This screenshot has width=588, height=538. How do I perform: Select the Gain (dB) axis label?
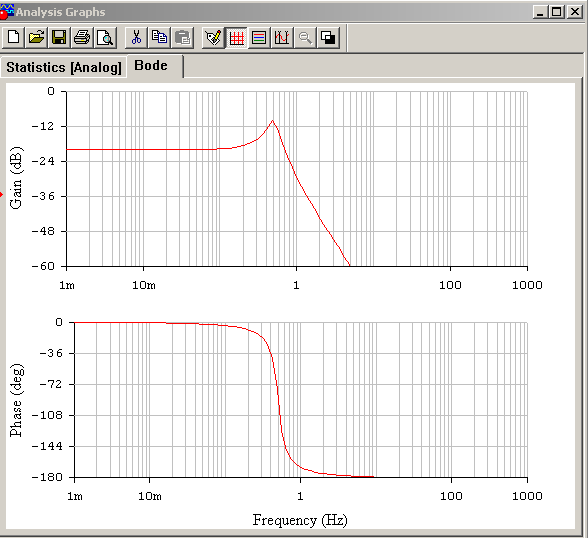pos(16,178)
